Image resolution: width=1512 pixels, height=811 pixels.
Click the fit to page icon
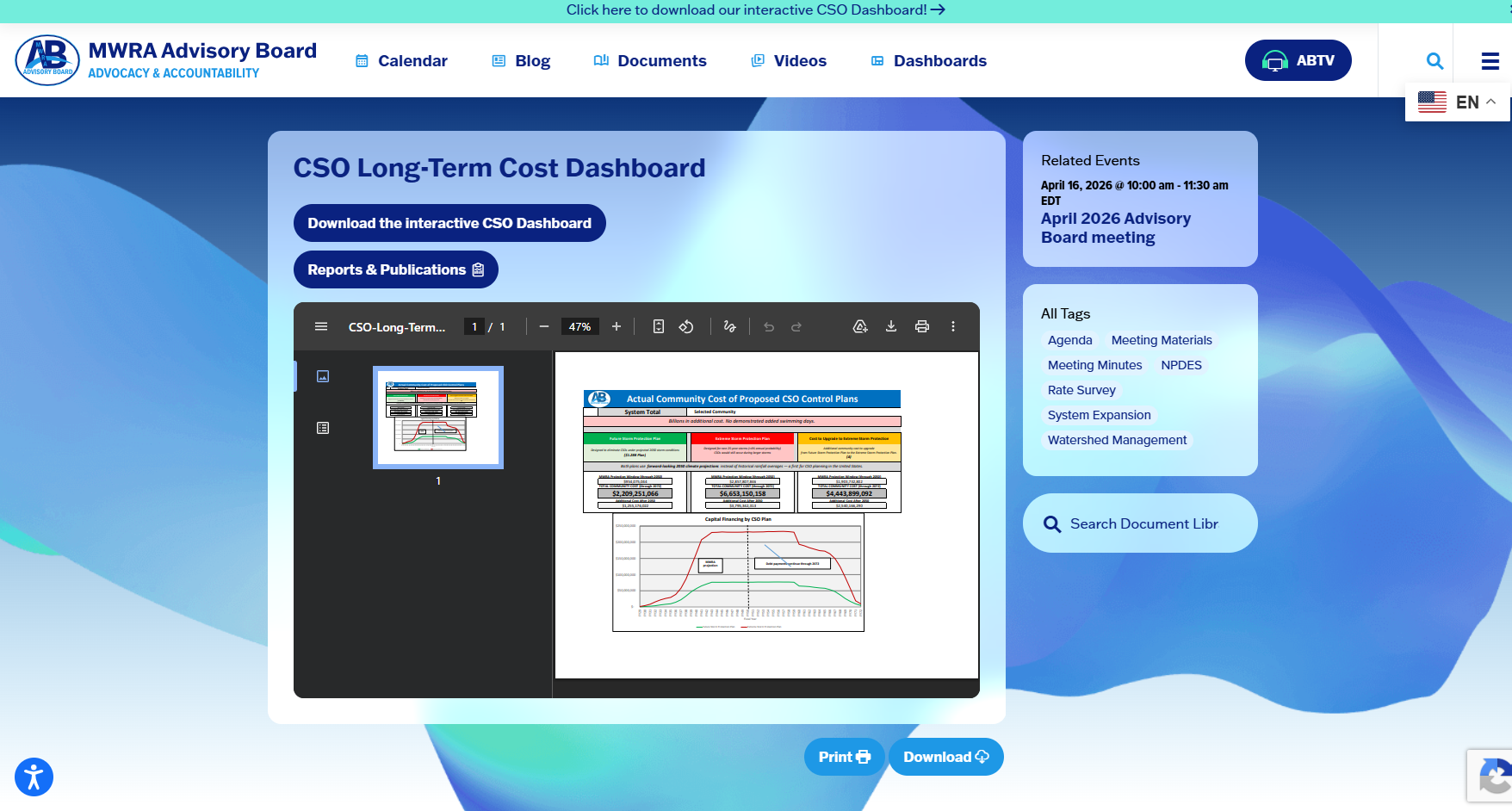pos(659,326)
